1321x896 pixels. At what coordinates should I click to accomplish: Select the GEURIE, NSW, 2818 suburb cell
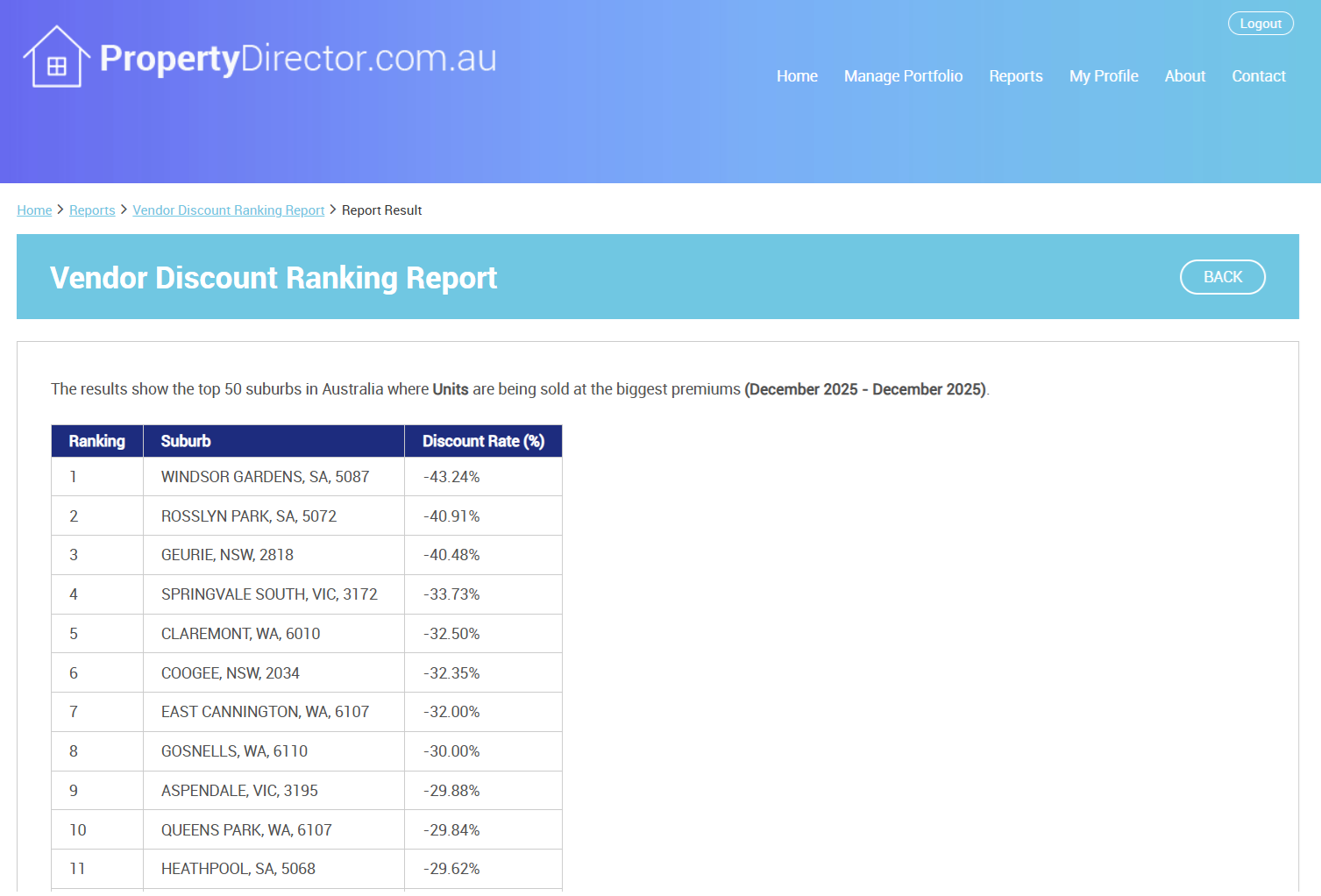point(227,555)
